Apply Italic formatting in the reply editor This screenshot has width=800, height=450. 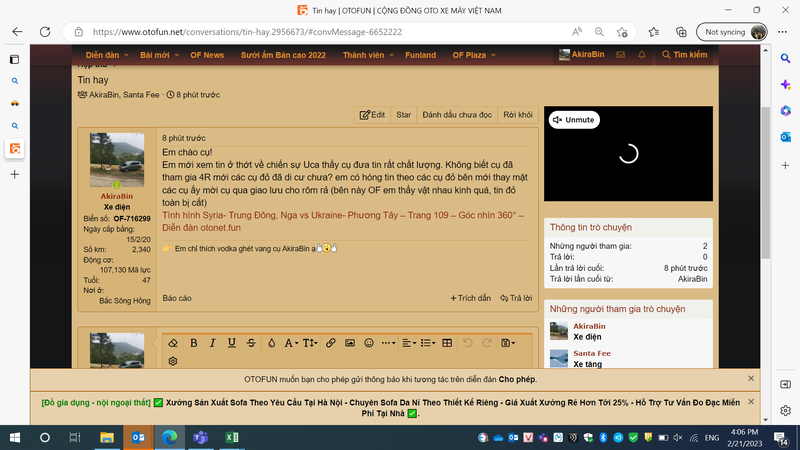tap(212, 343)
